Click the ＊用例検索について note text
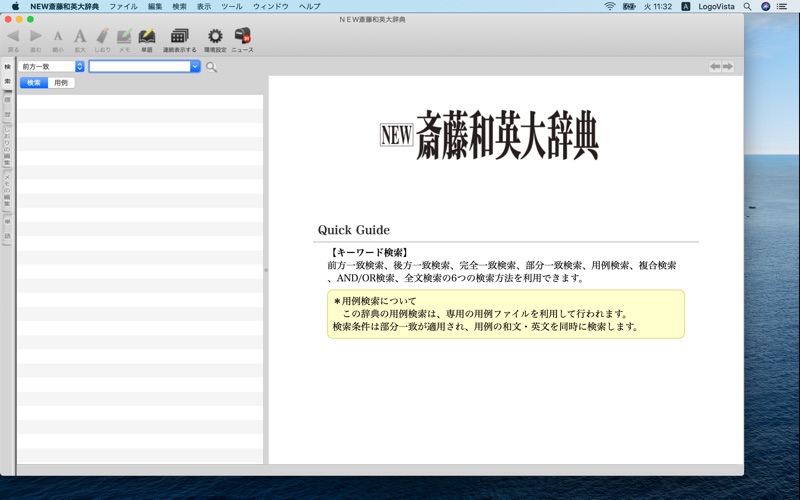This screenshot has width=800, height=500. 375,301
